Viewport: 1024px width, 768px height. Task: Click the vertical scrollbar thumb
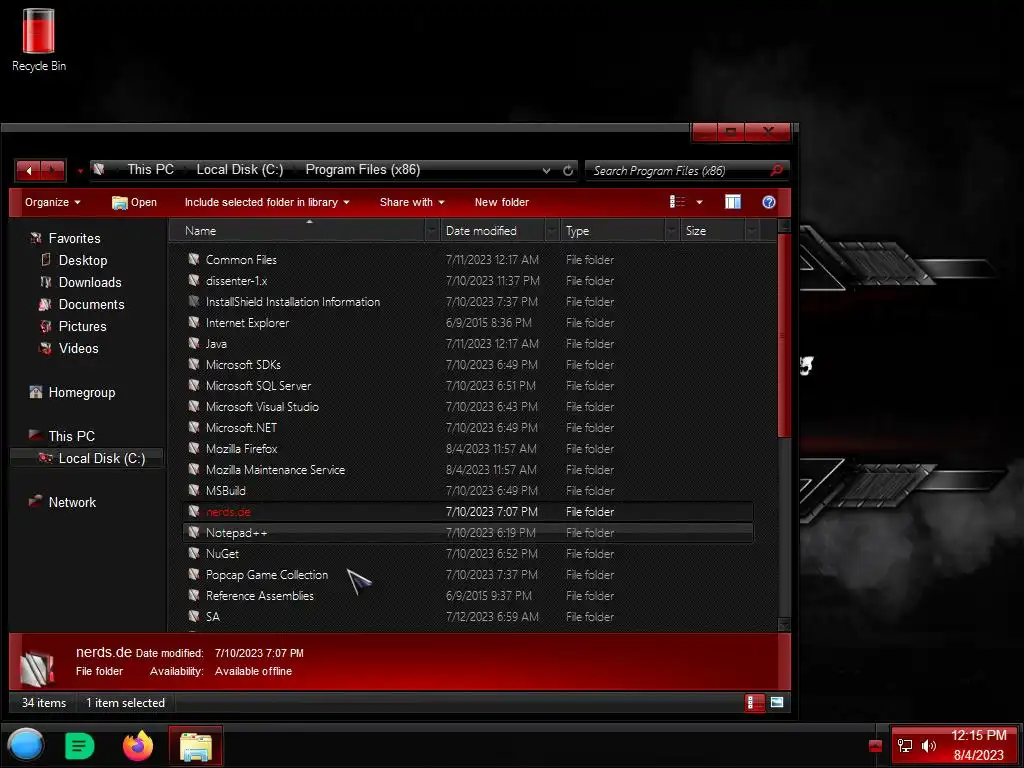pos(784,336)
